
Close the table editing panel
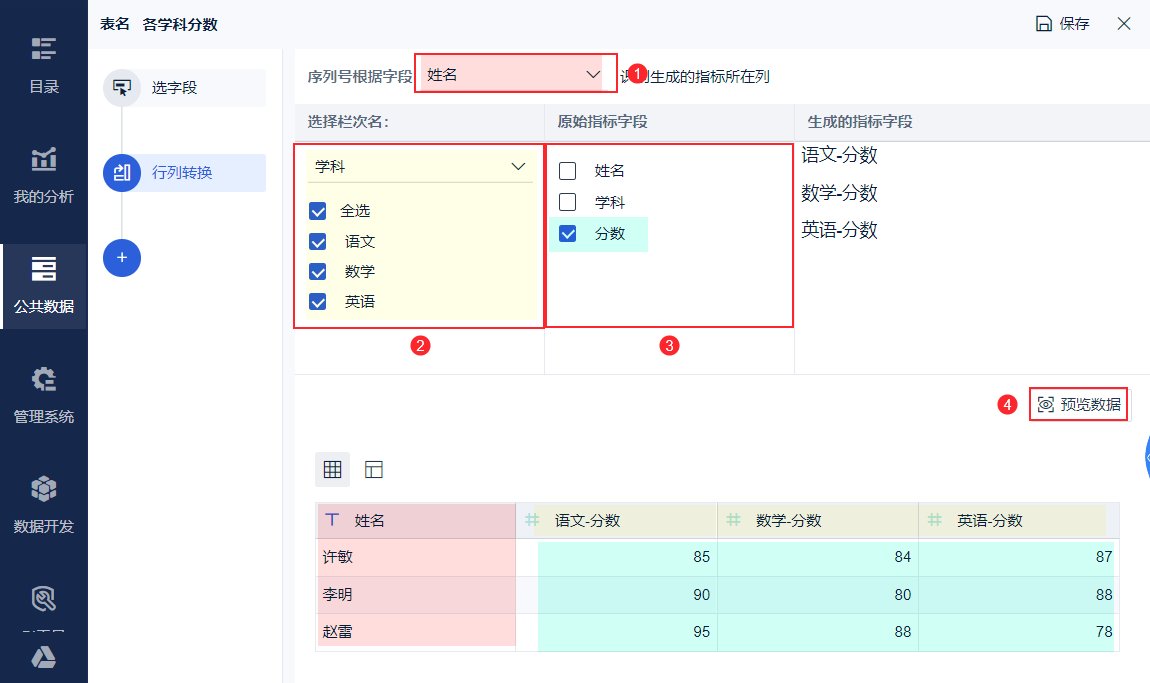(1124, 24)
